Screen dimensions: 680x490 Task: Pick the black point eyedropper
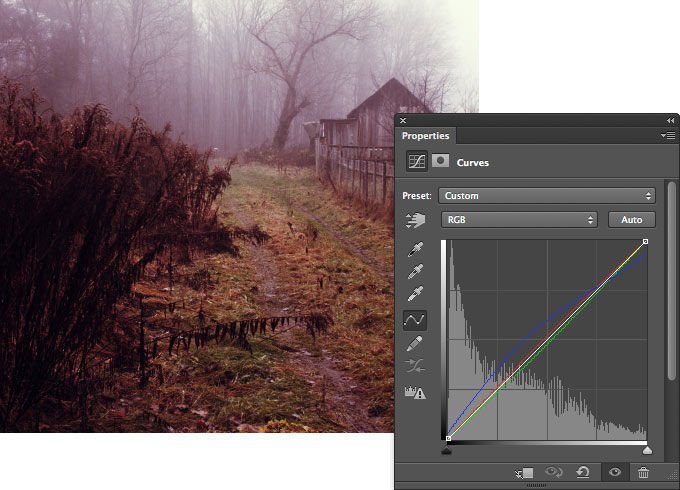(415, 249)
